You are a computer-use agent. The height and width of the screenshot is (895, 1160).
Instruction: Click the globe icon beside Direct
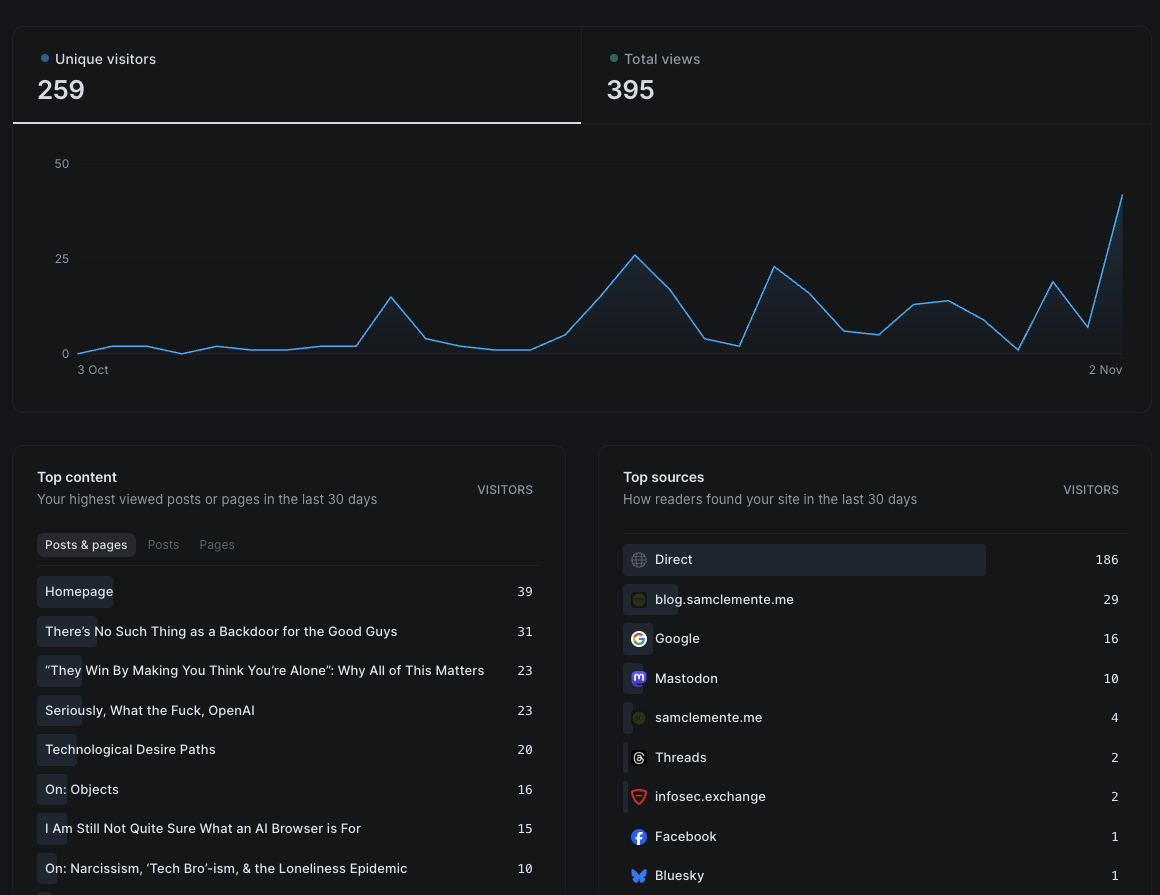[639, 560]
